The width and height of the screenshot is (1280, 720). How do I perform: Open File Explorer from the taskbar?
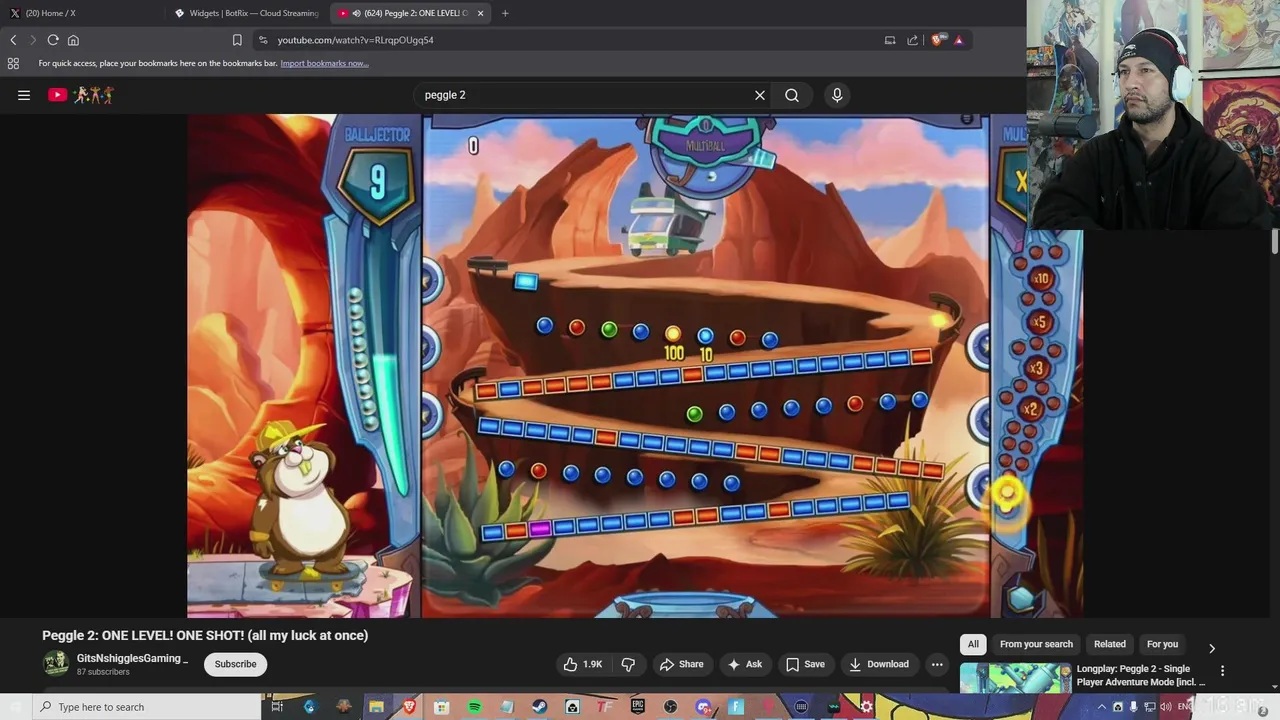click(x=376, y=707)
